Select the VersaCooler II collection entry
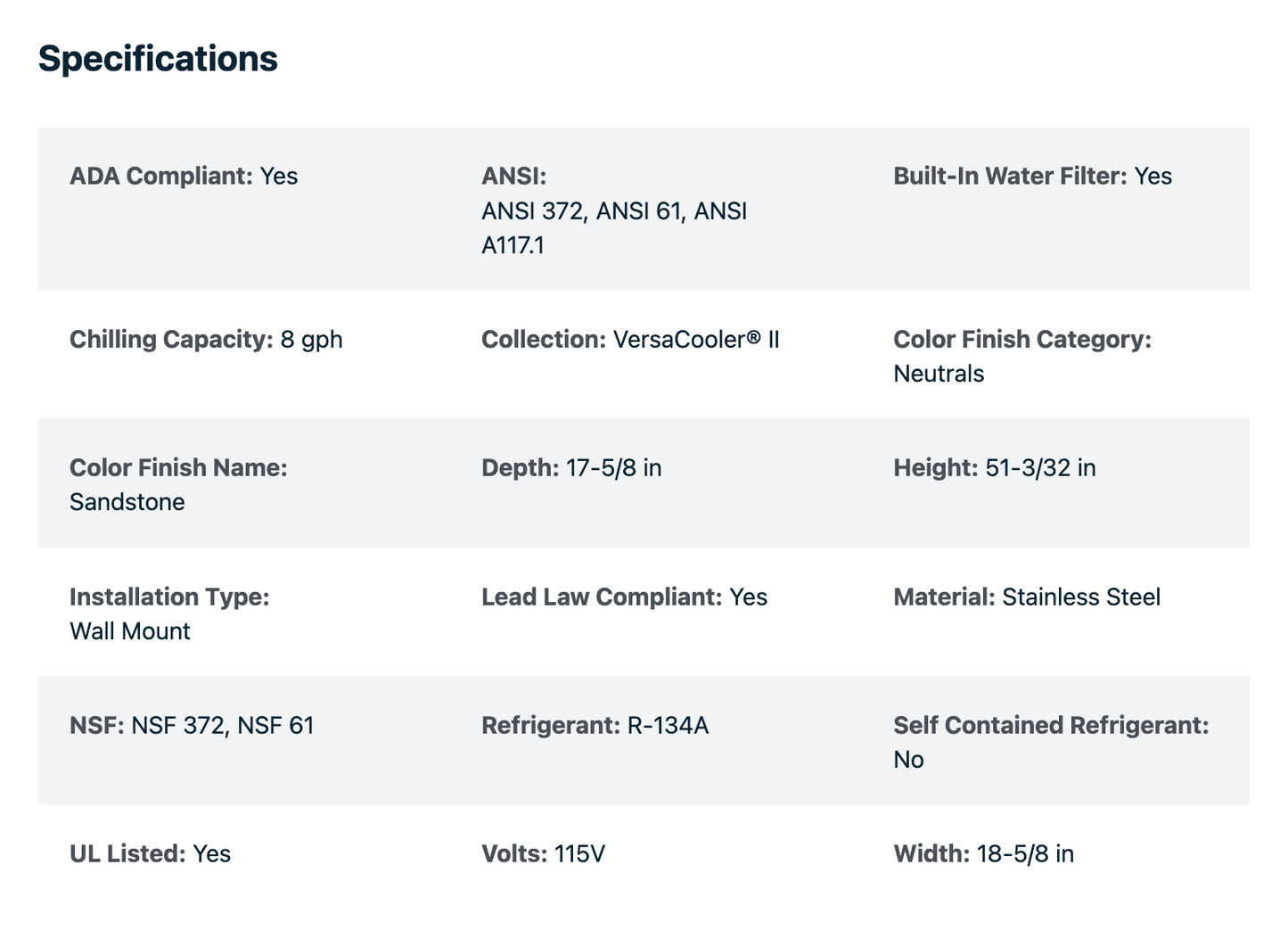The width and height of the screenshot is (1288, 947). (630, 340)
